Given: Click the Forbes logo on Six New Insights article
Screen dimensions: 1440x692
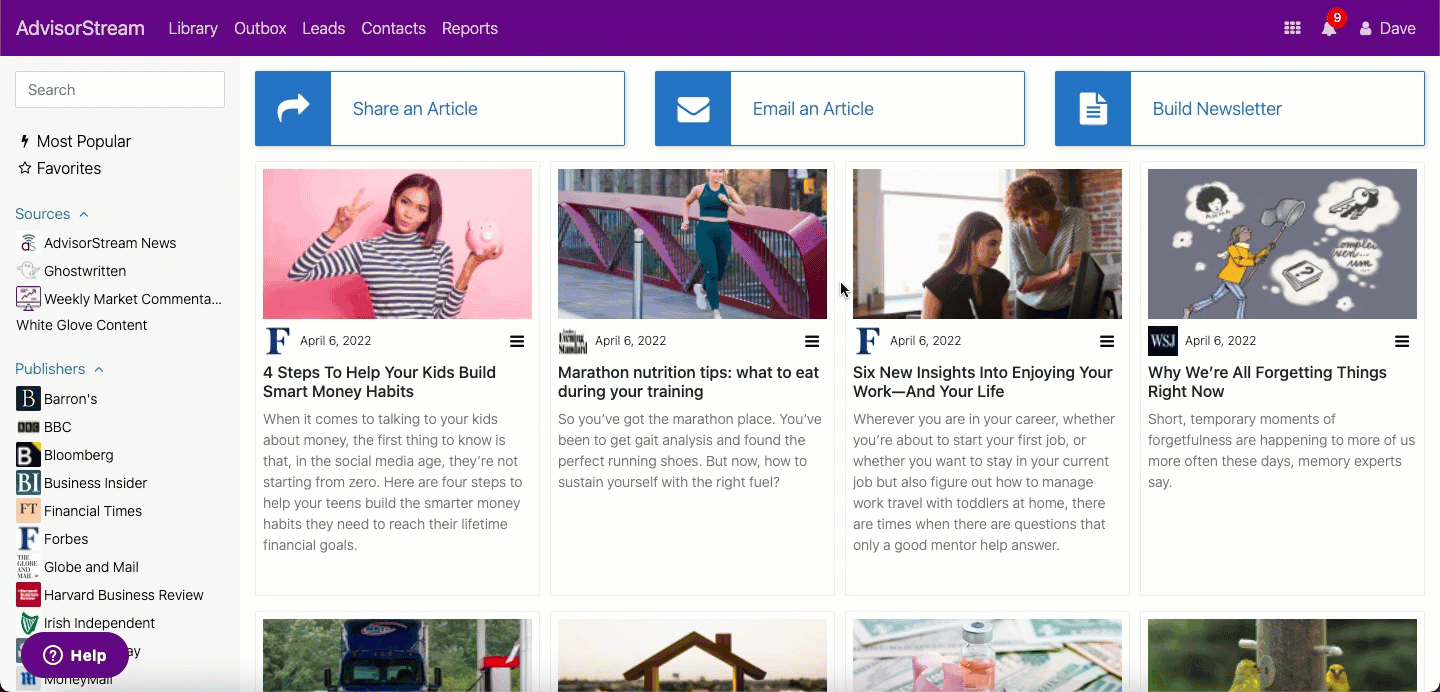Looking at the screenshot, I should click(x=868, y=341).
